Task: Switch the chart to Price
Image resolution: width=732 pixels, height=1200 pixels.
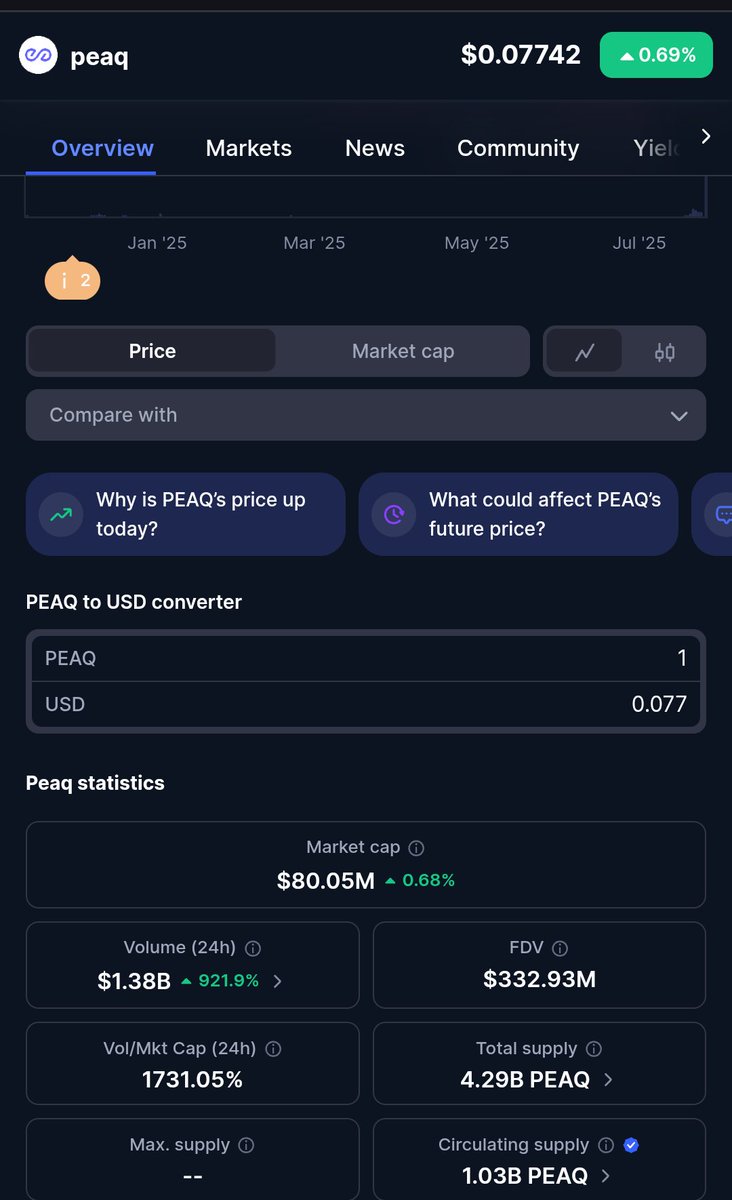Action: [152, 351]
